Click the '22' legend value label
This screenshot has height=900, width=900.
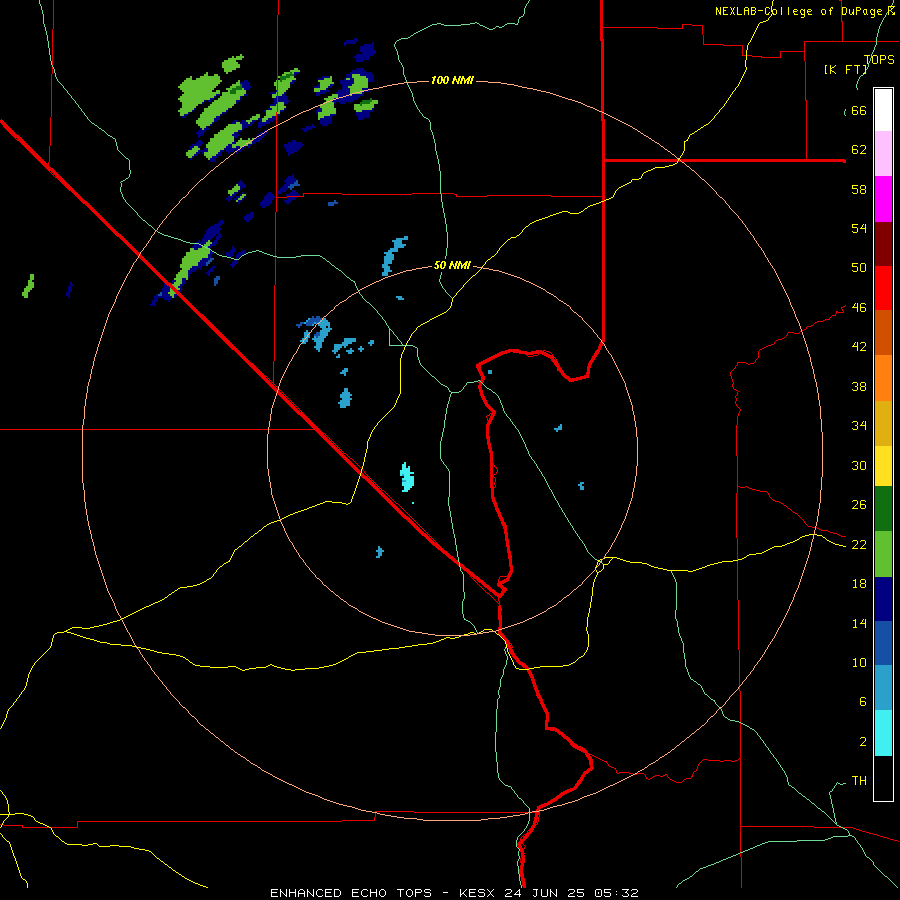(859, 544)
